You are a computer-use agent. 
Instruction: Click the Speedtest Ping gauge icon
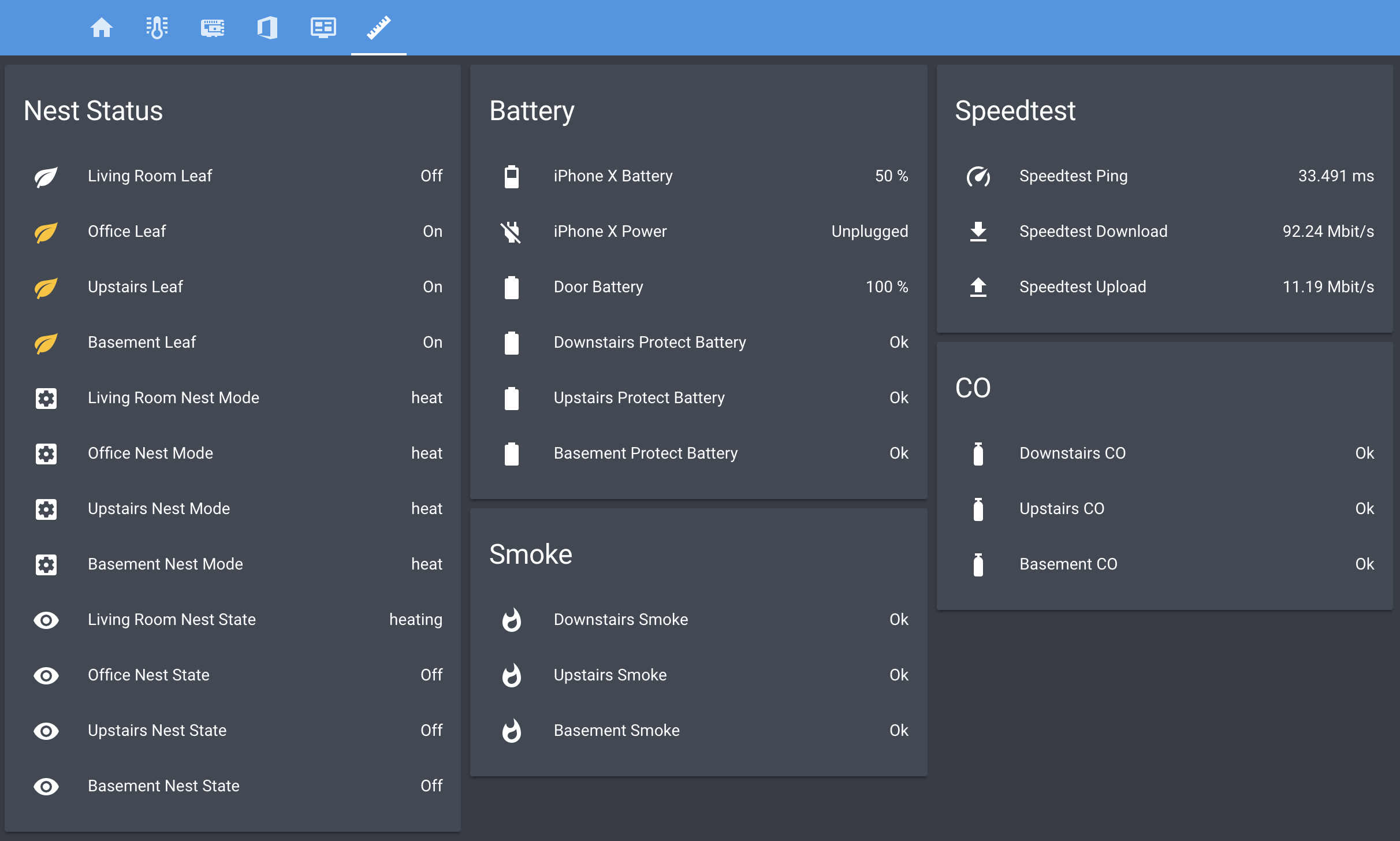point(978,176)
